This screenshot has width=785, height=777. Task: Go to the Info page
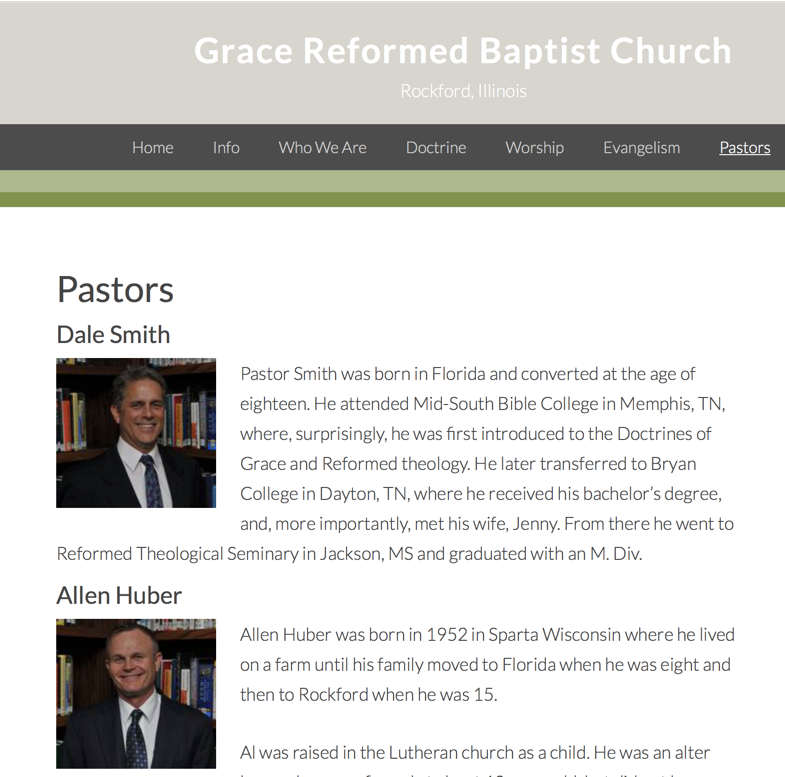pos(226,148)
